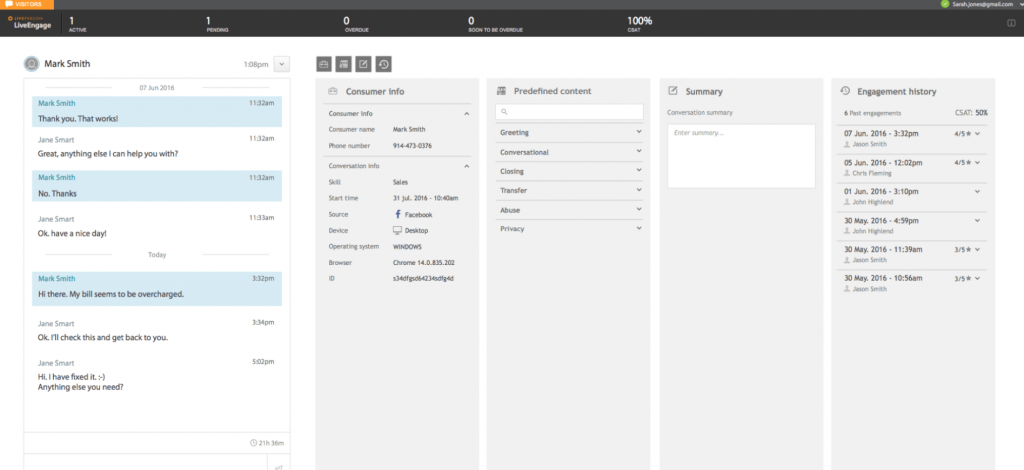Click the Summary panel header pencil icon

pos(673,91)
